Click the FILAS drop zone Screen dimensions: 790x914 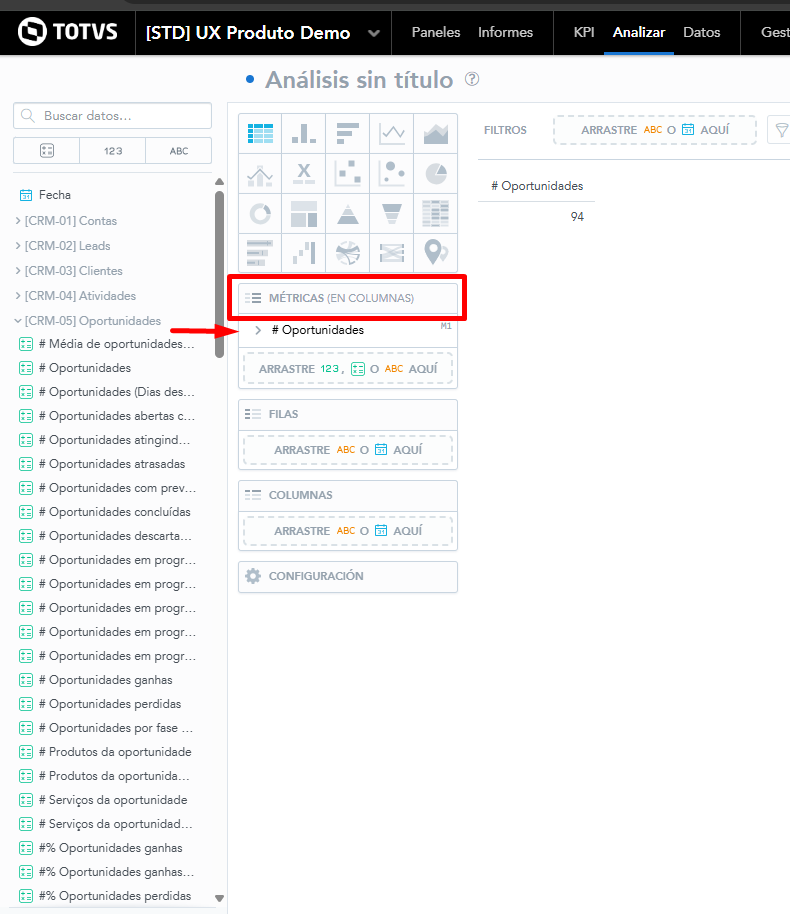click(348, 450)
